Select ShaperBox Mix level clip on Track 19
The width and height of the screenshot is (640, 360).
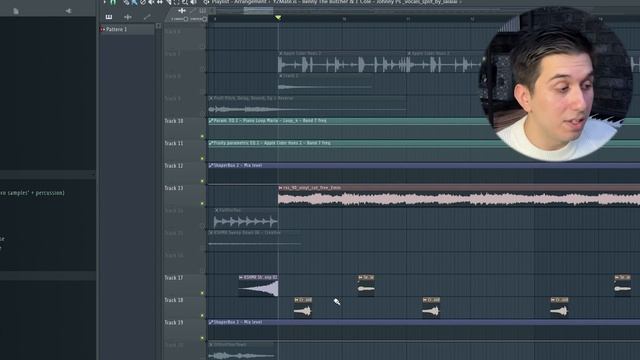(424, 329)
